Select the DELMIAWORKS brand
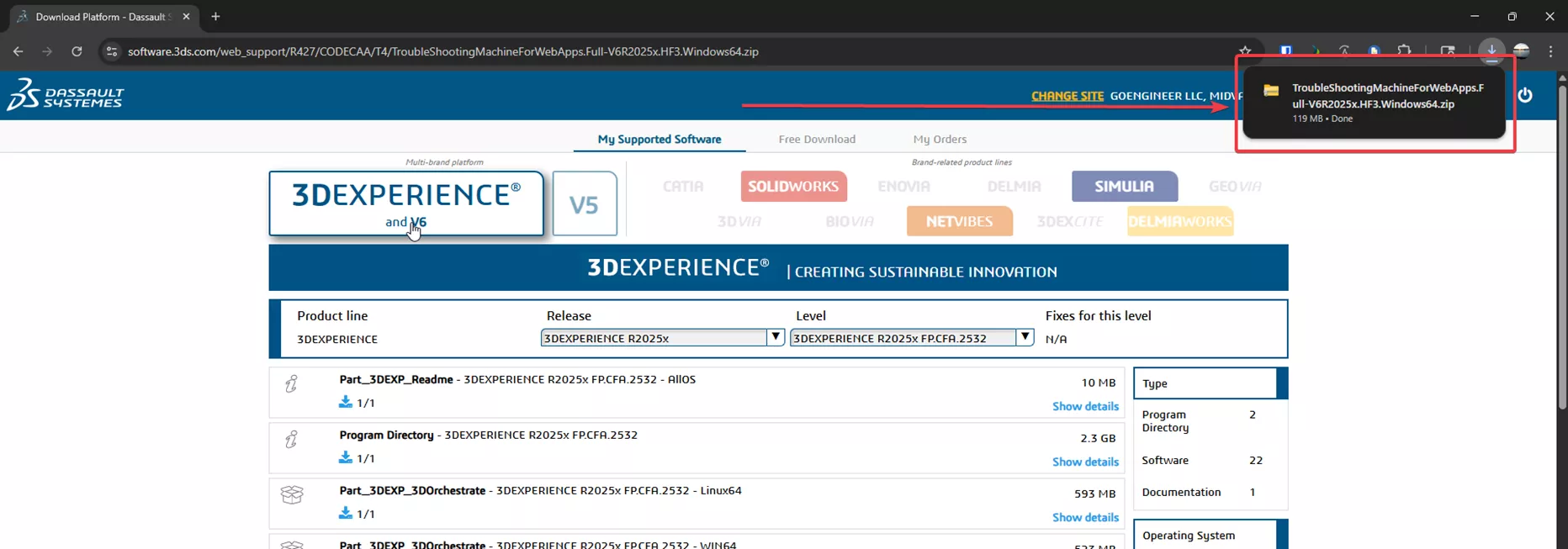Screen dimensions: 1568x549 [1180, 221]
